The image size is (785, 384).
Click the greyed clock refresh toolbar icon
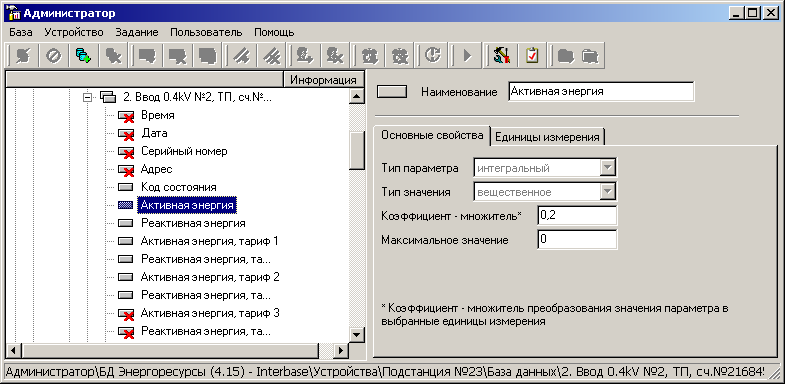point(432,56)
